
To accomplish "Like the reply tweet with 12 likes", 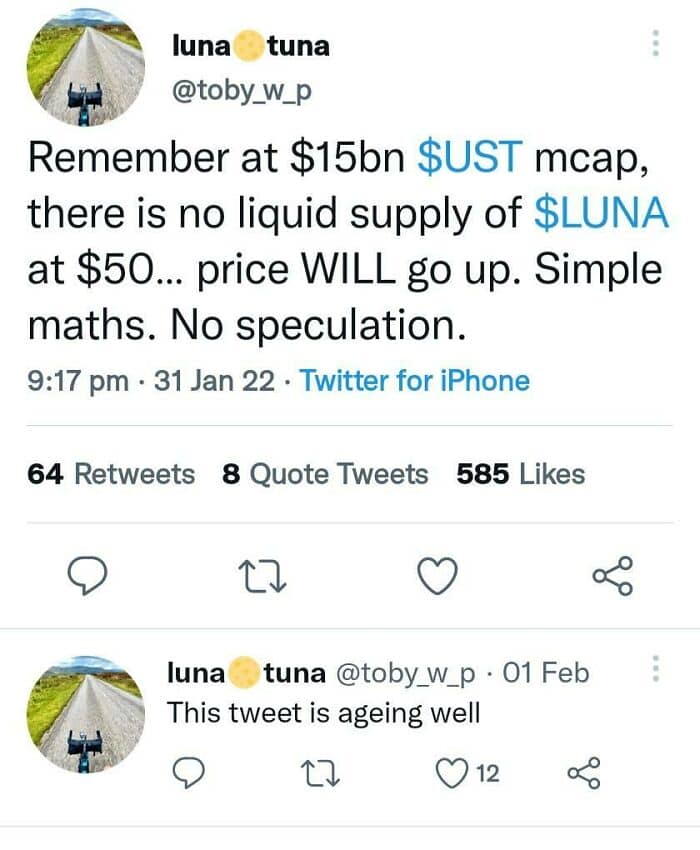I will point(452,772).
